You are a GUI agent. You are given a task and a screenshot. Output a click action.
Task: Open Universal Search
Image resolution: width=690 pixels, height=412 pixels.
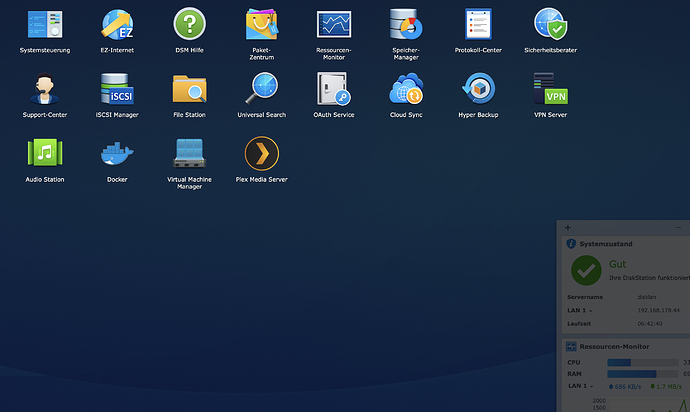point(261,89)
